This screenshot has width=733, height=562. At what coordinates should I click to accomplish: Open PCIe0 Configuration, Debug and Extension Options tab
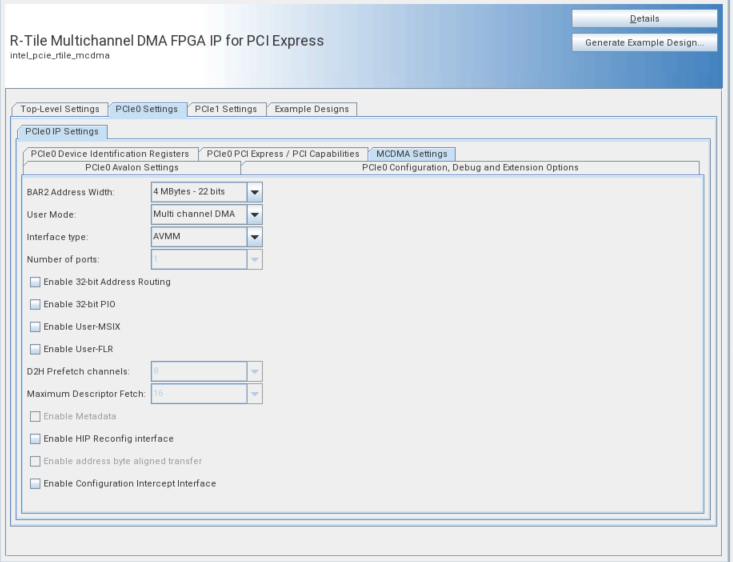point(470,167)
